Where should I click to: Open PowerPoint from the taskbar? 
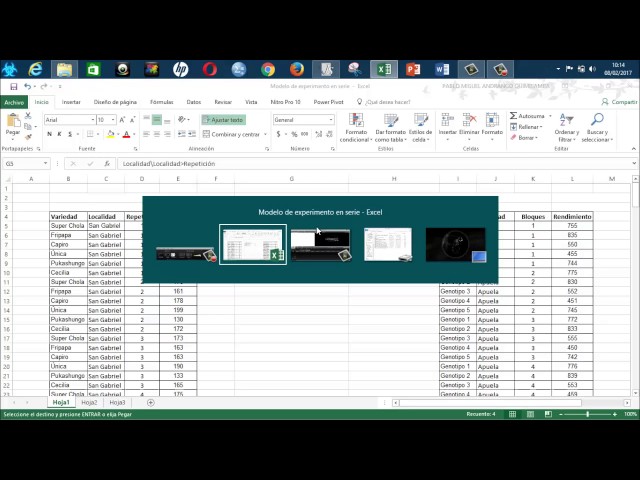413,69
